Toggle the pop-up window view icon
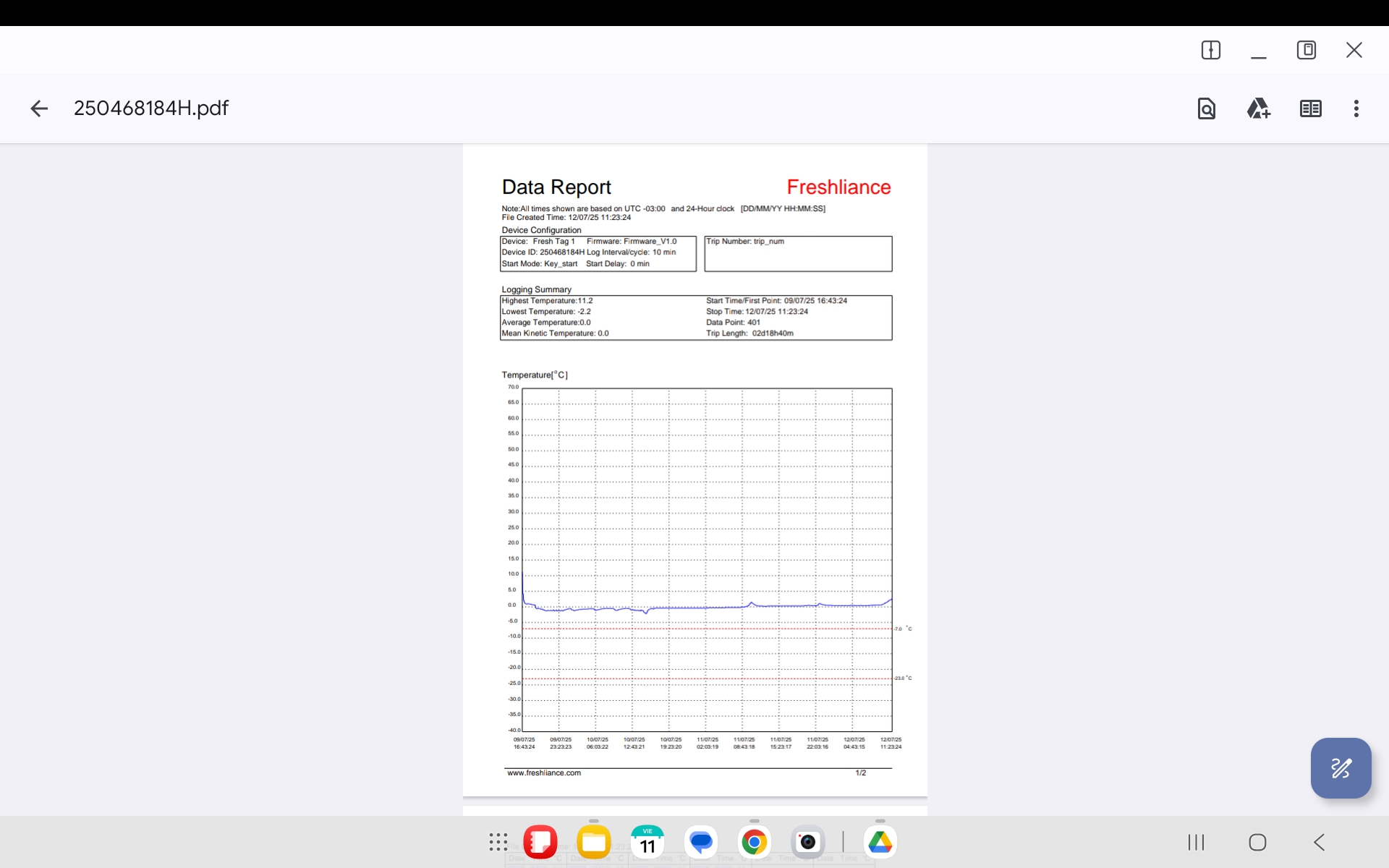This screenshot has height=868, width=1389. 1306,50
